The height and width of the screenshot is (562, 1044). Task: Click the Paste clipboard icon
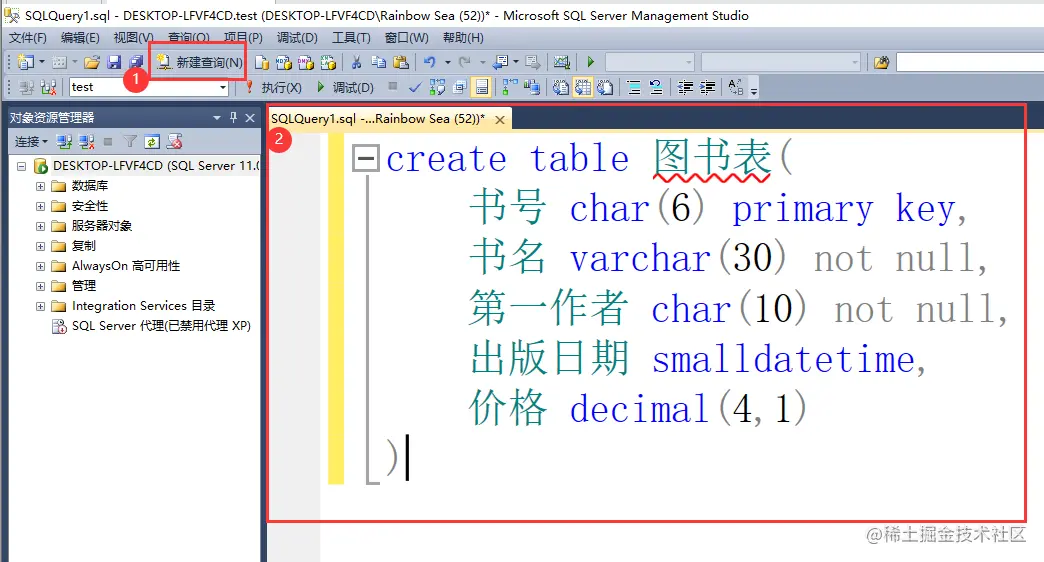coord(401,62)
